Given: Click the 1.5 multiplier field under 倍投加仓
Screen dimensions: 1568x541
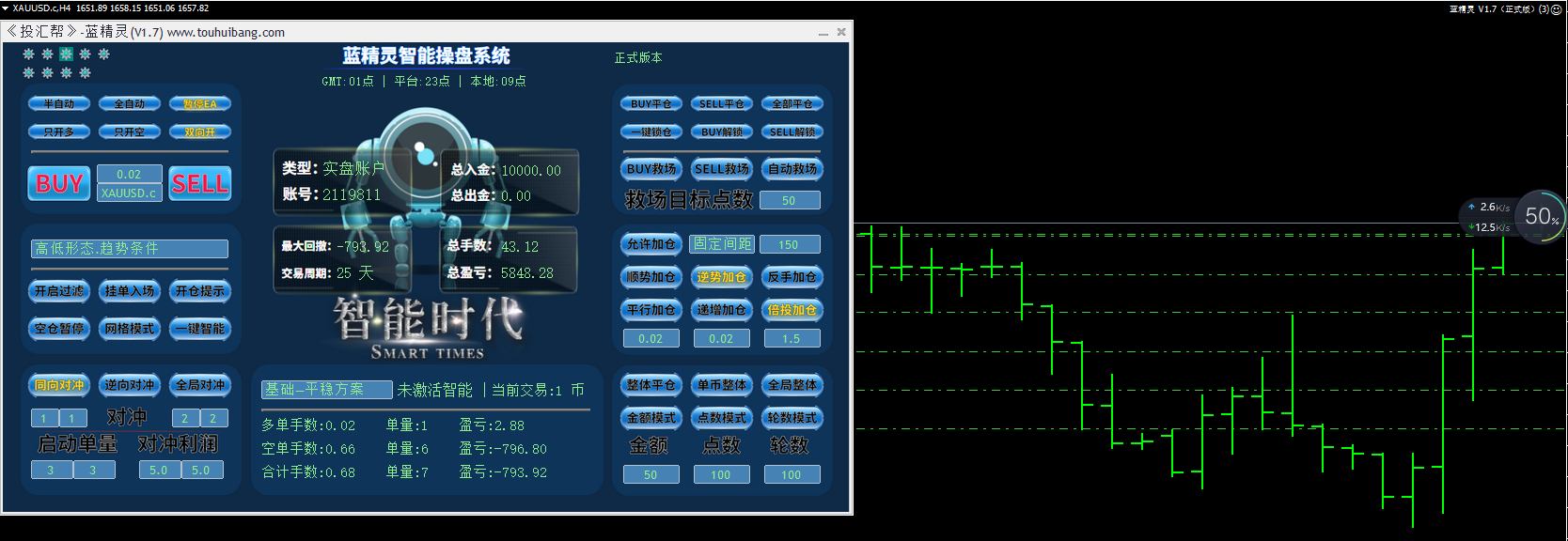Looking at the screenshot, I should coord(791,338).
